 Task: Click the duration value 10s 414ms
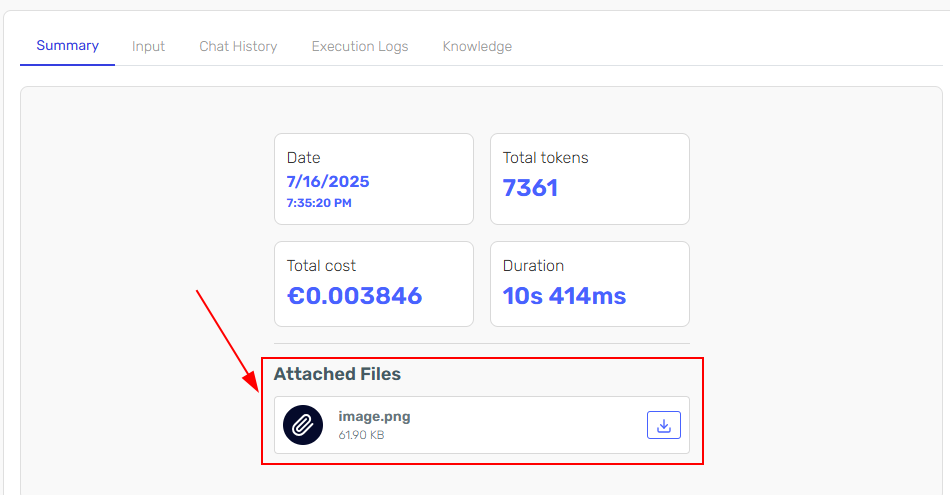(x=564, y=296)
